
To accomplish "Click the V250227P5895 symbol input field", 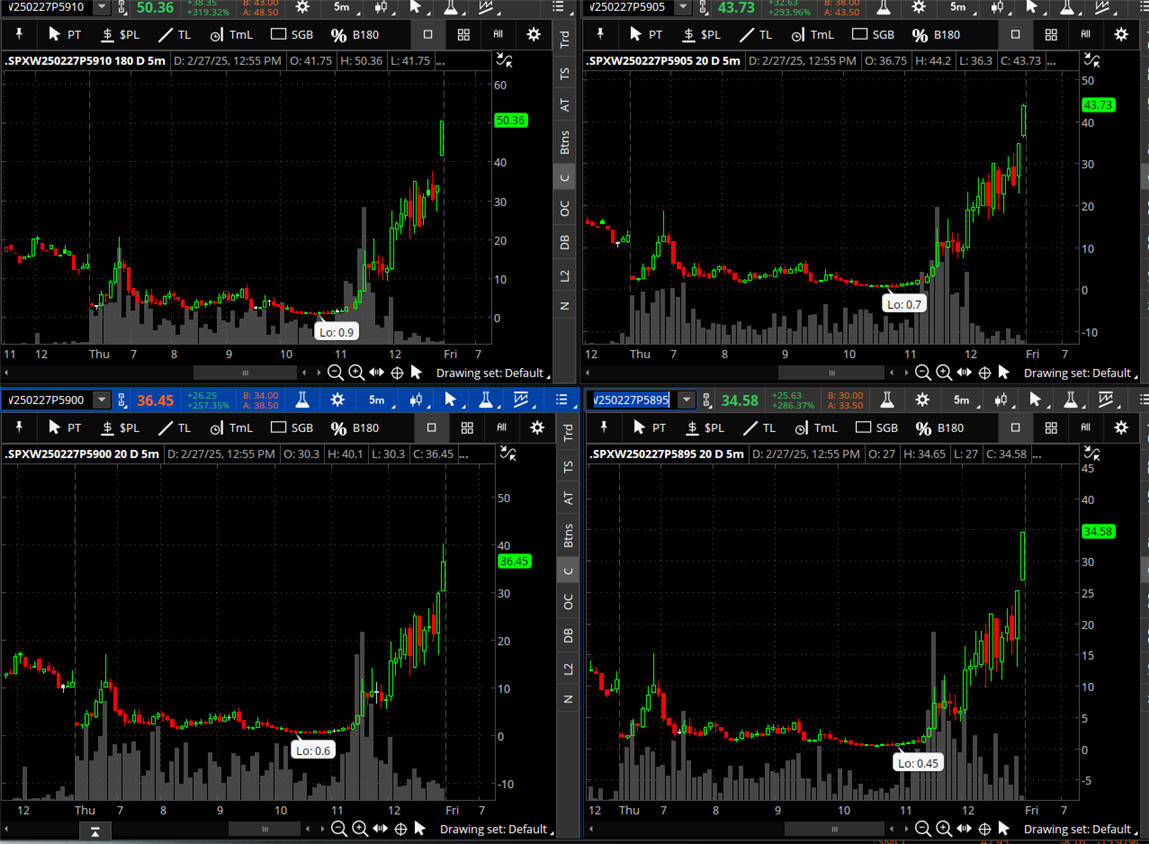I will [x=632, y=400].
